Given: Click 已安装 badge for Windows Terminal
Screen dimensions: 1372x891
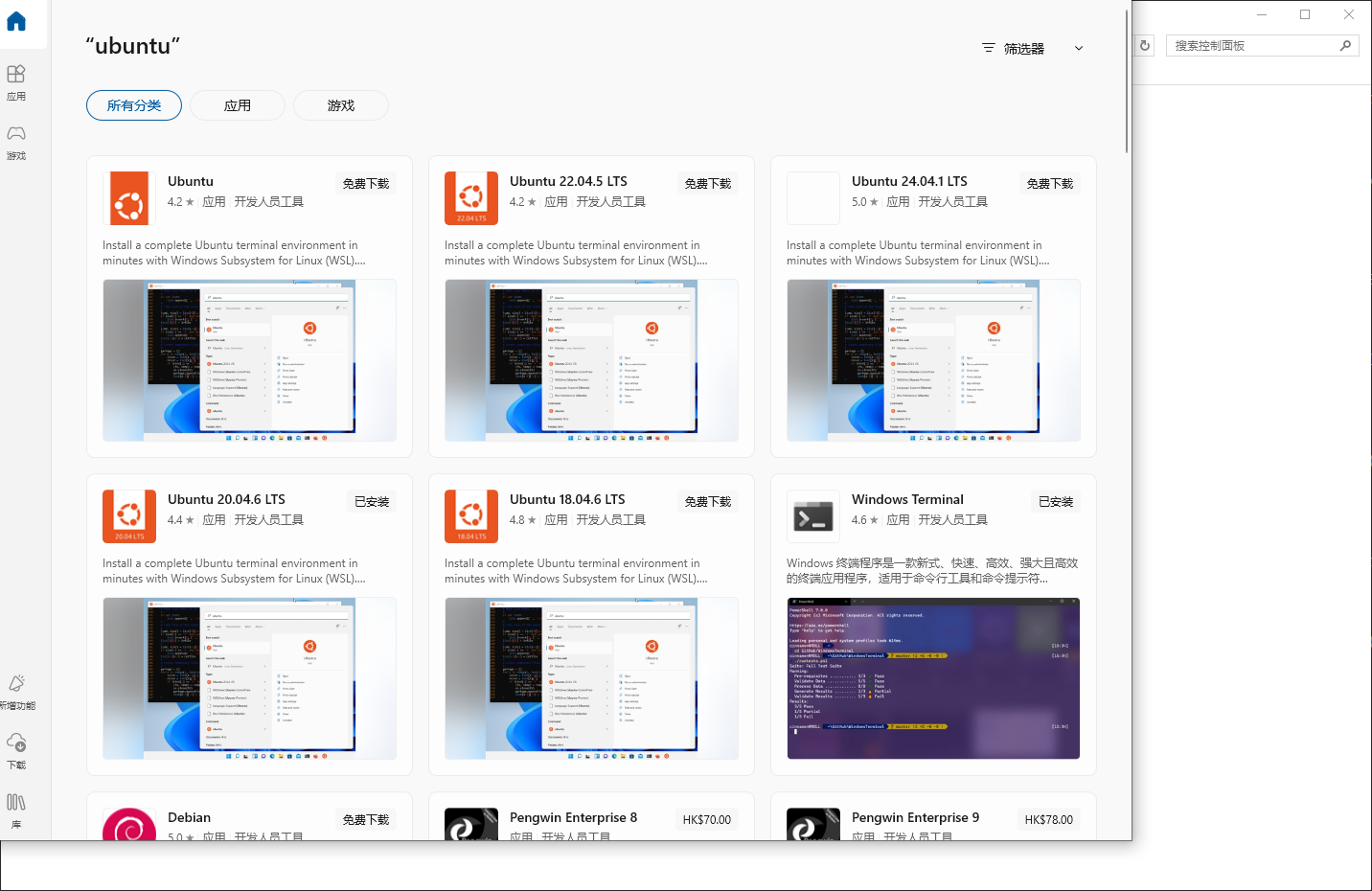Looking at the screenshot, I should coord(1056,501).
